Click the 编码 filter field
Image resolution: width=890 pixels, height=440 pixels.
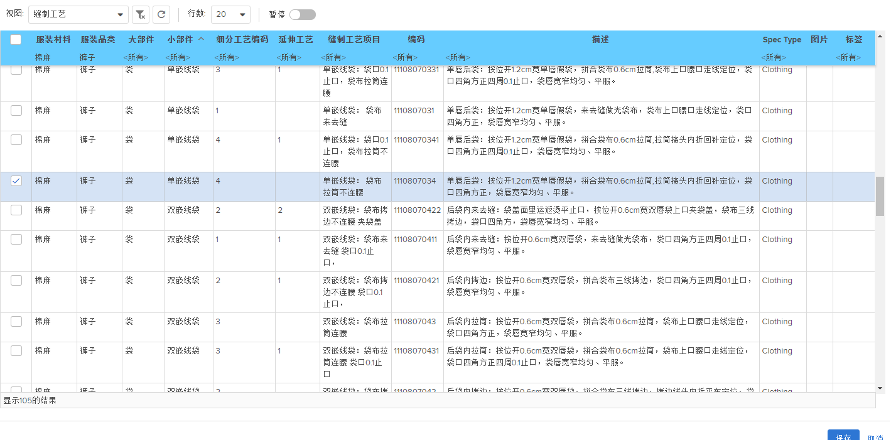pyautogui.click(x=416, y=58)
